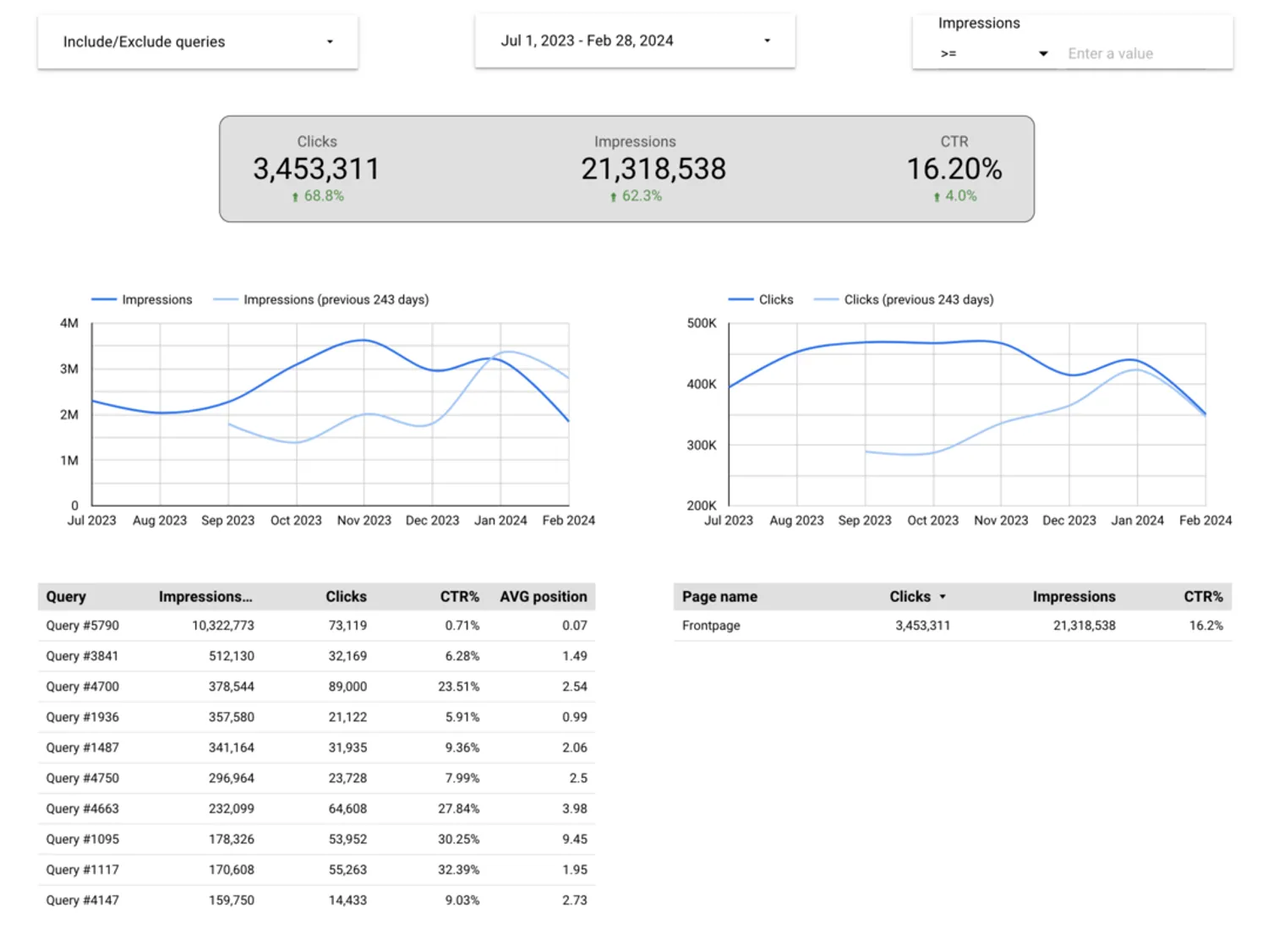Screen dimensions: 1268x952
Task: Click the 9.45 AVG position cell
Action: tap(575, 839)
